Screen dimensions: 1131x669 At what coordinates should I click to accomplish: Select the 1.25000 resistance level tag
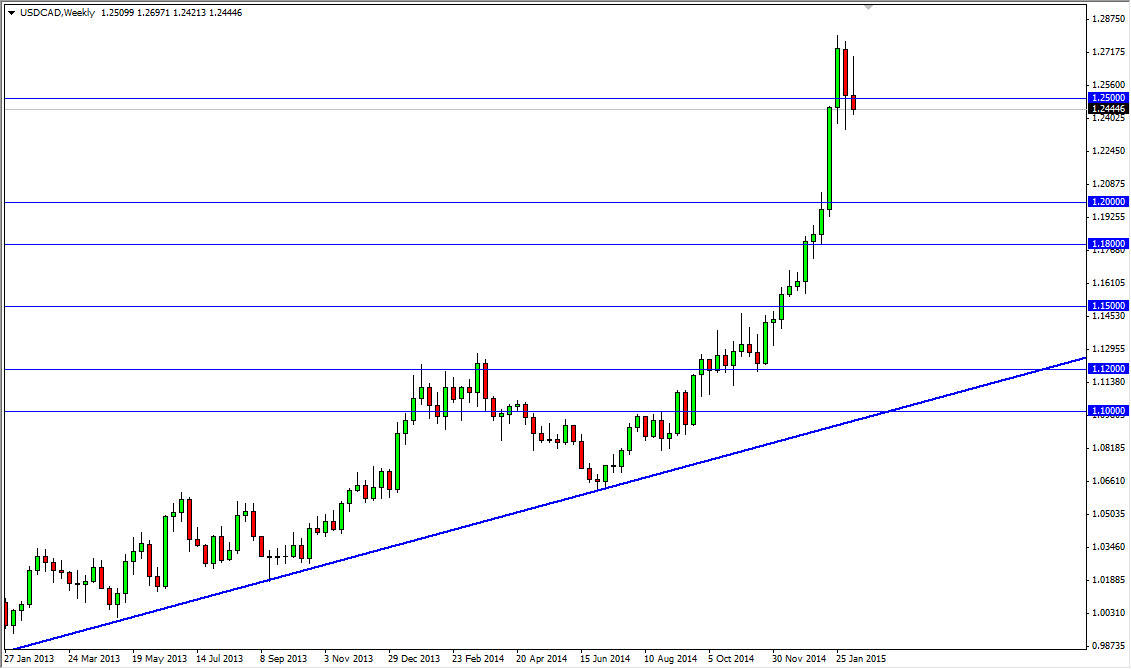coord(1107,98)
